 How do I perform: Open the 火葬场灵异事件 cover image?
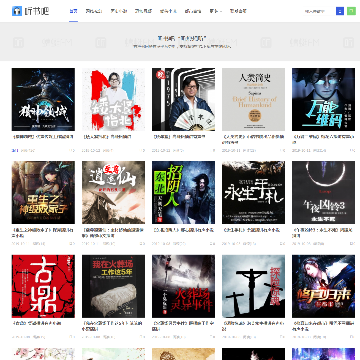(183, 286)
